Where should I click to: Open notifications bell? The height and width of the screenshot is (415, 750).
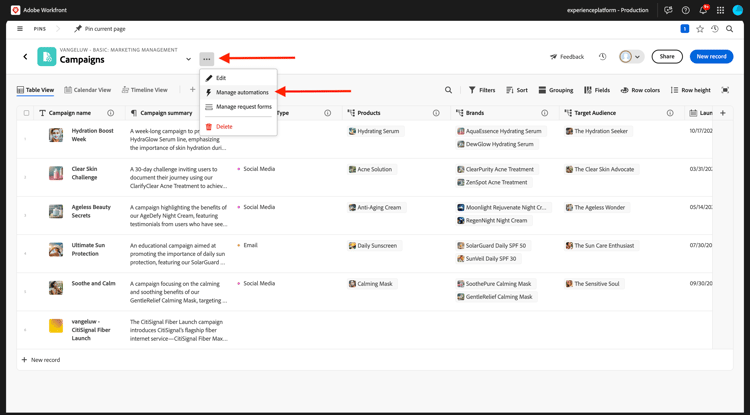click(x=703, y=10)
